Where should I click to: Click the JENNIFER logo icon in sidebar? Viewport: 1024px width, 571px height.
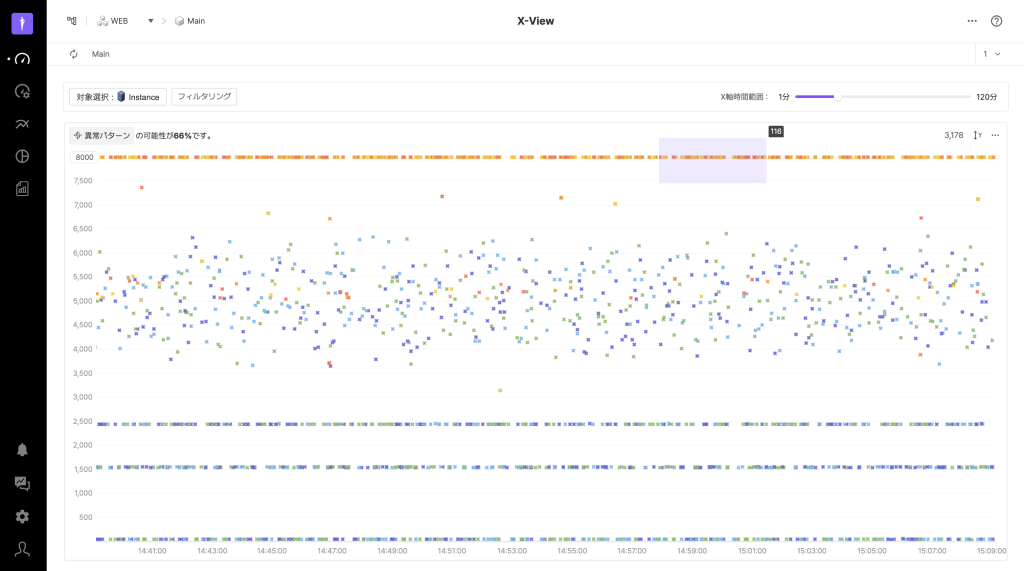pos(22,23)
